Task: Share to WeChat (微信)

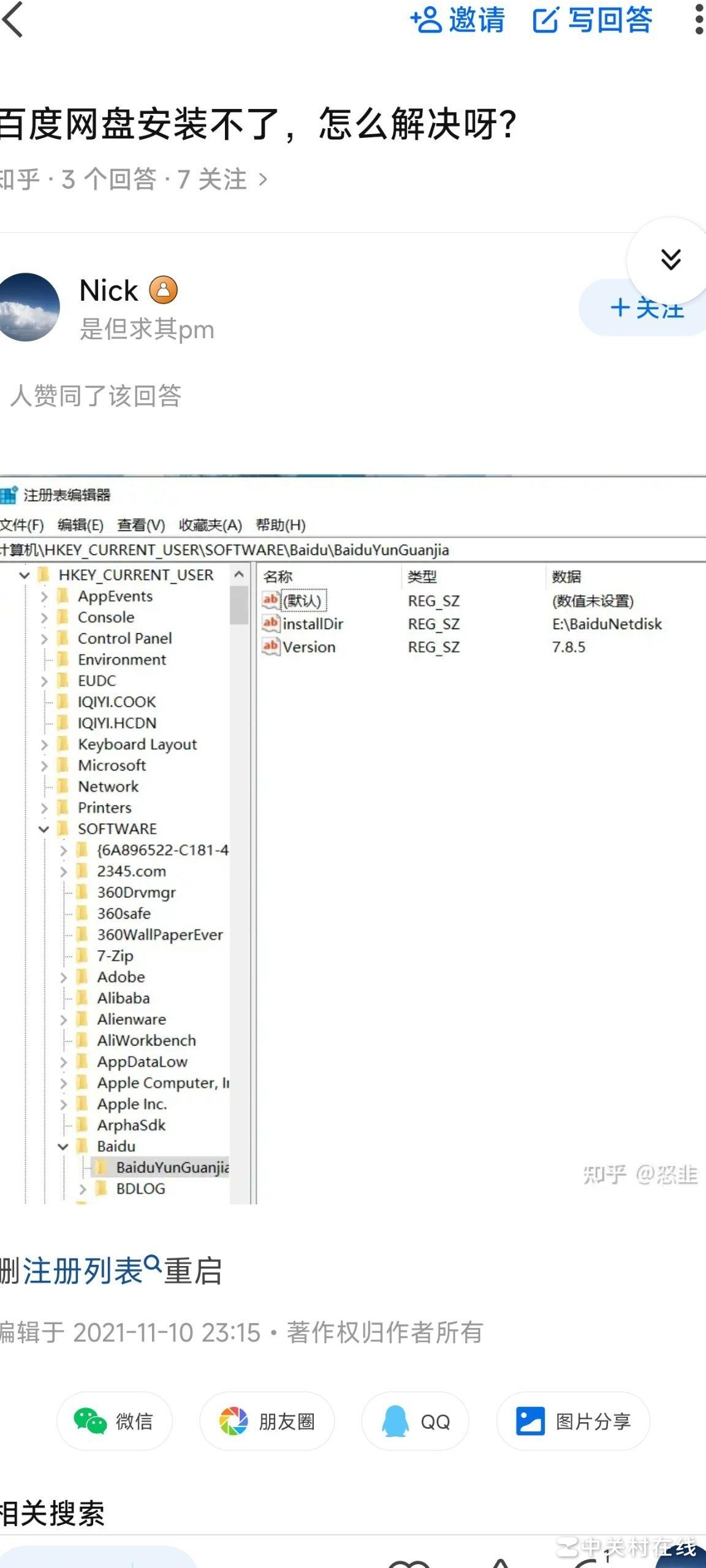Action: pos(115,1421)
